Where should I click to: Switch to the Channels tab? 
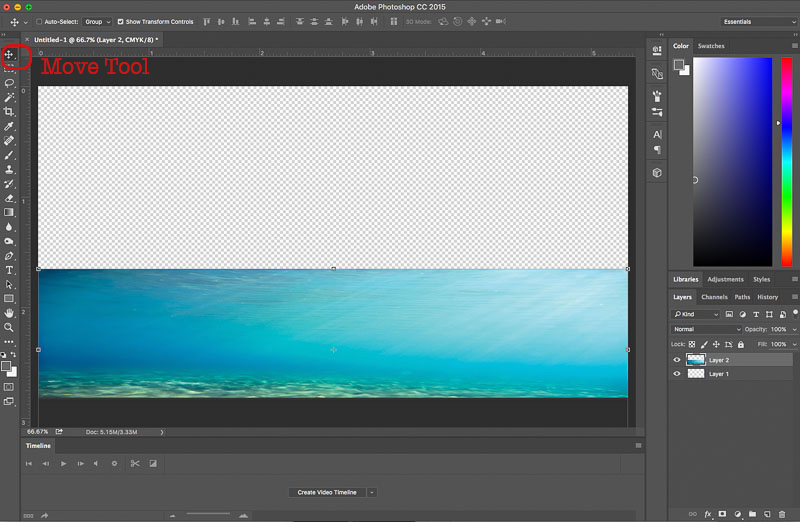714,297
